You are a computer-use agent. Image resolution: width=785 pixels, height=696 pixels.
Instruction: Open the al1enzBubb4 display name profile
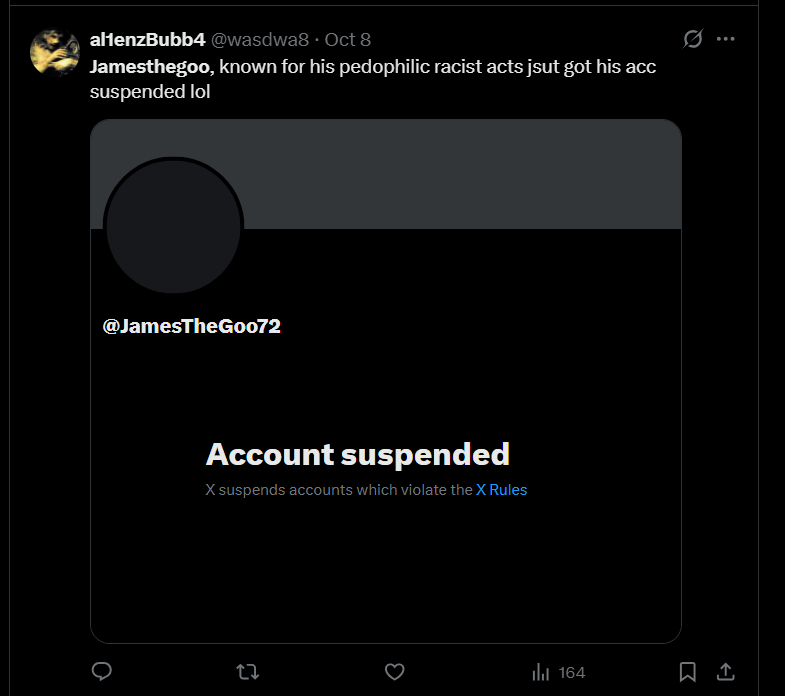coord(147,40)
